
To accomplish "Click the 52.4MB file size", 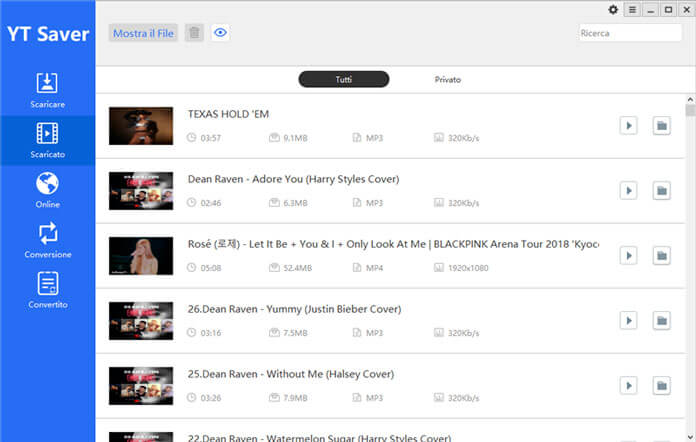I will point(297,268).
